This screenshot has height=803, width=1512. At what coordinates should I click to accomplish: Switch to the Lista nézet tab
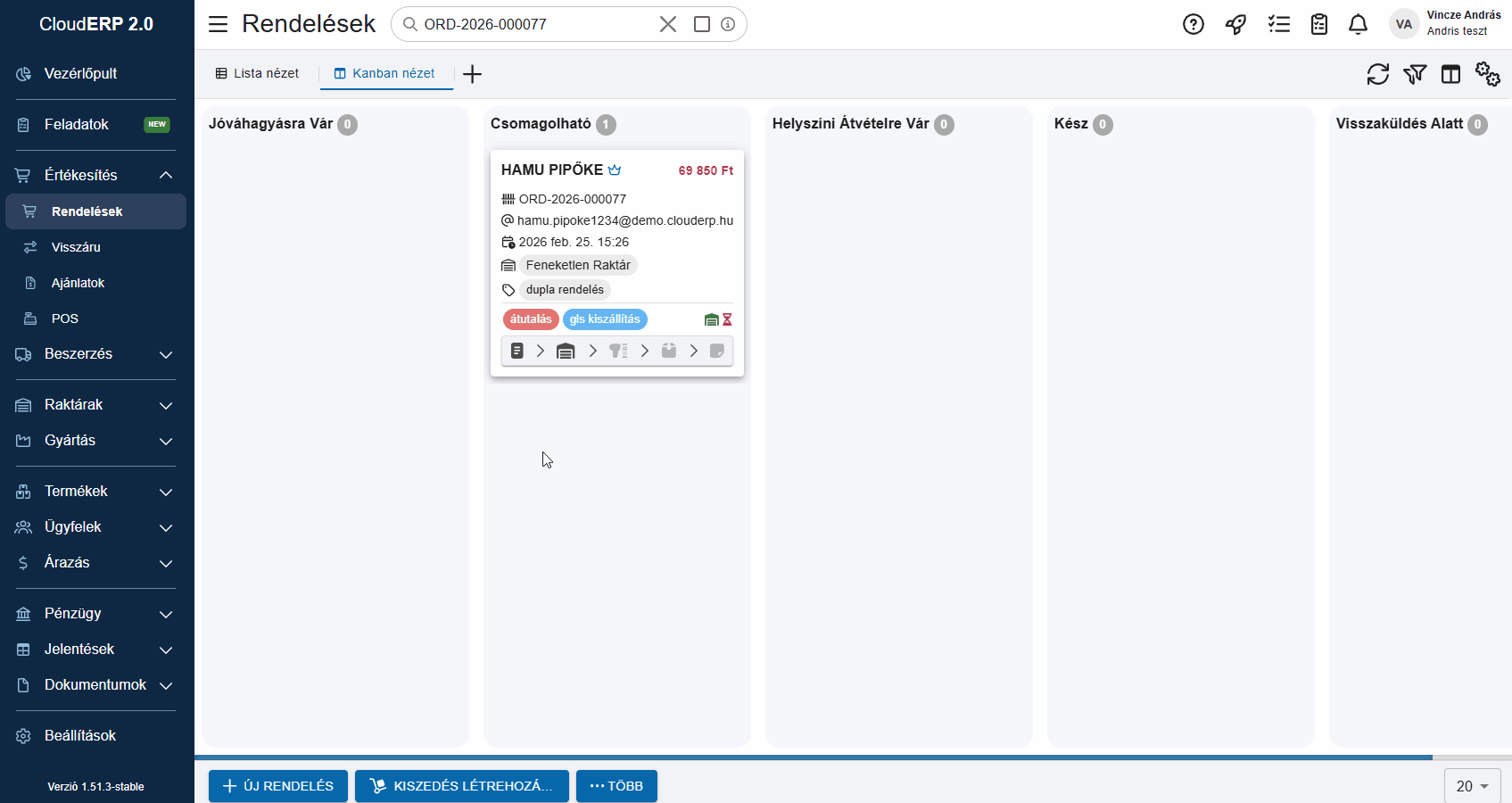click(257, 73)
